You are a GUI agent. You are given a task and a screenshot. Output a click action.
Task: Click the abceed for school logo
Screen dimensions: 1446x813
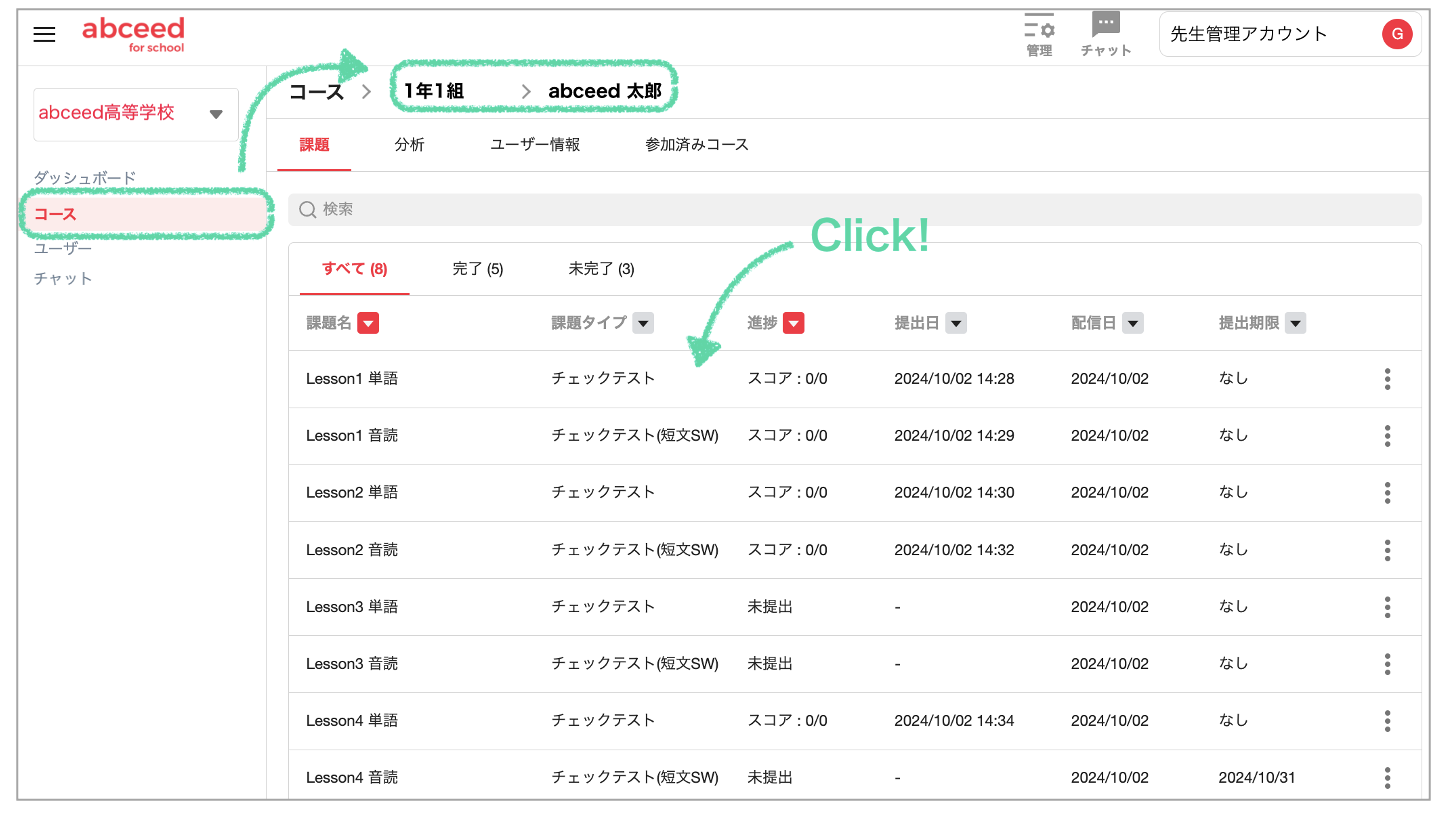pyautogui.click(x=133, y=34)
